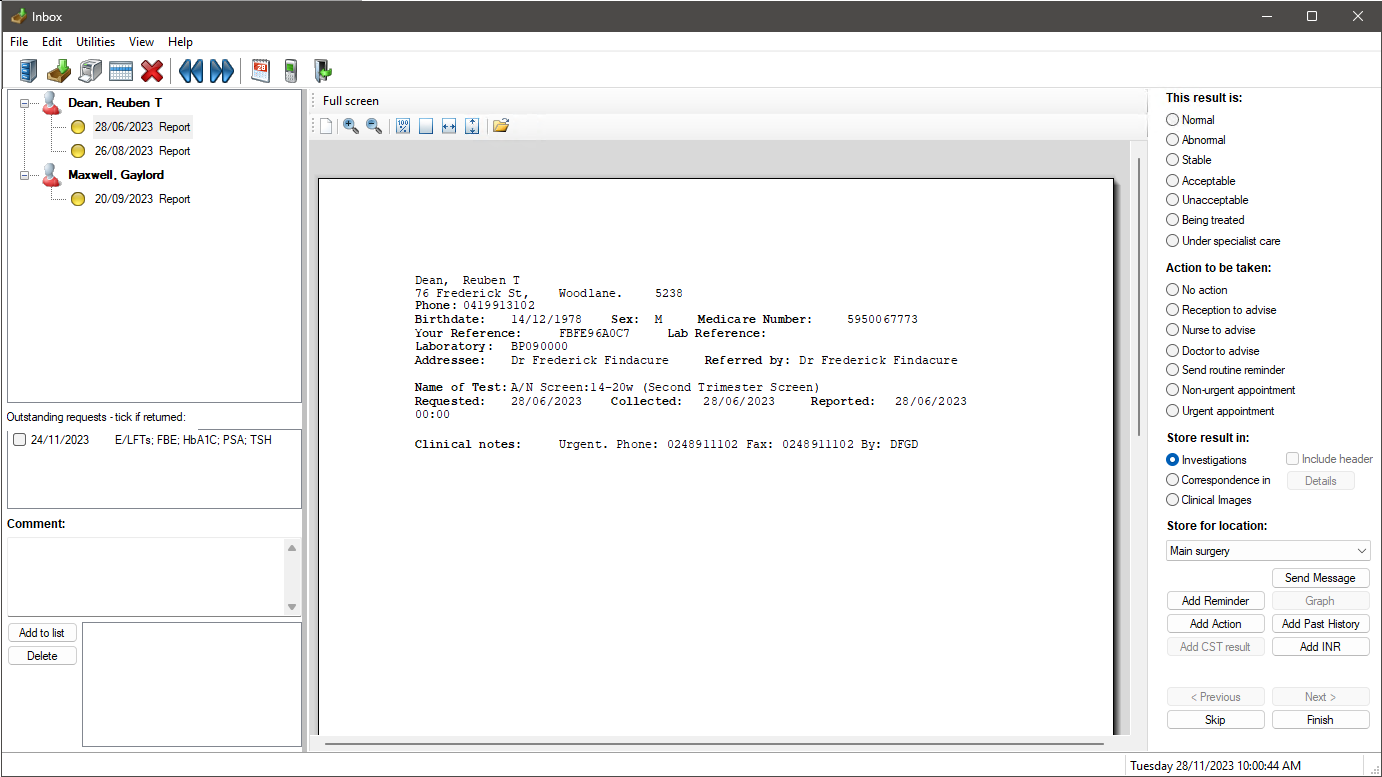Click the printer icon in main toolbar
This screenshot has width=1382, height=777.
(90, 71)
